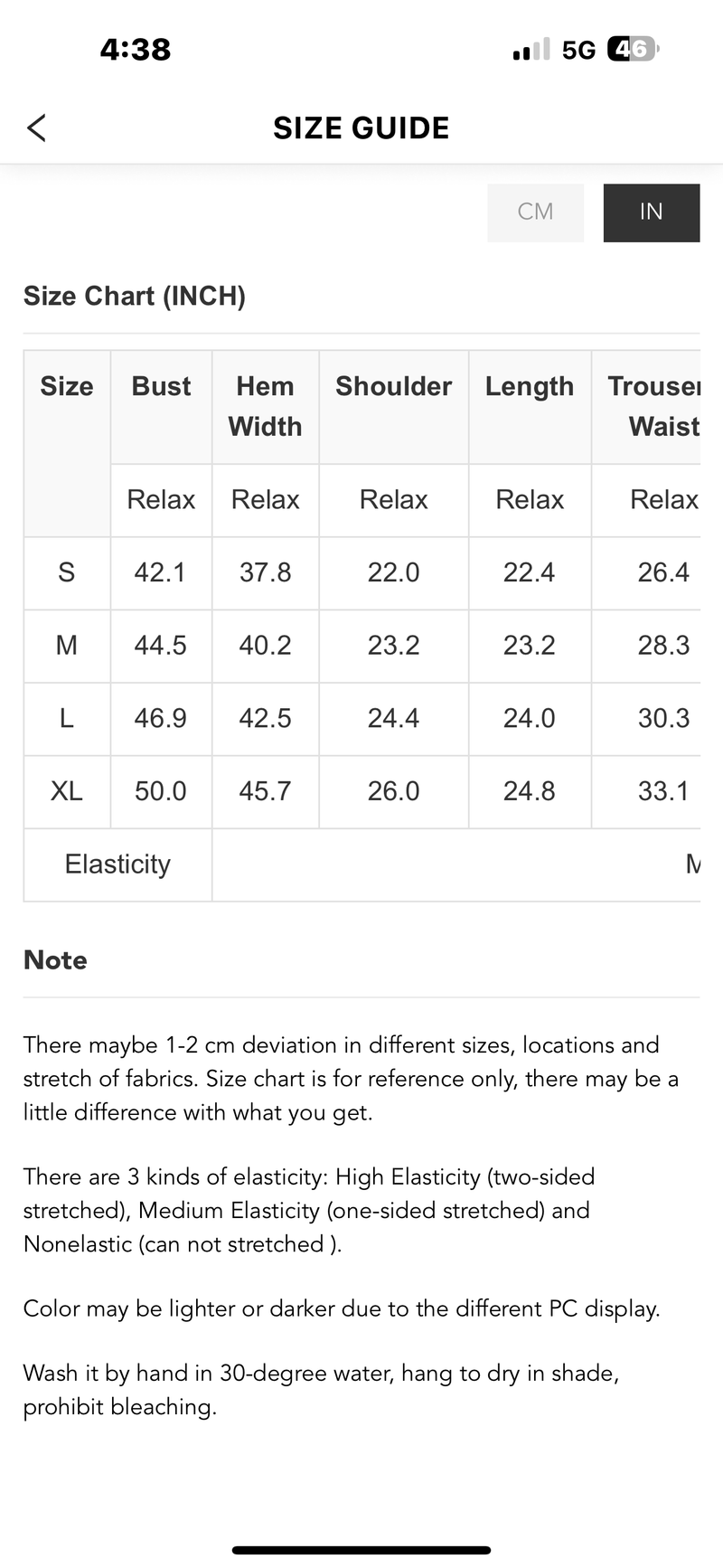Switch units to CM
This screenshot has height=1568, width=723.
click(x=535, y=213)
